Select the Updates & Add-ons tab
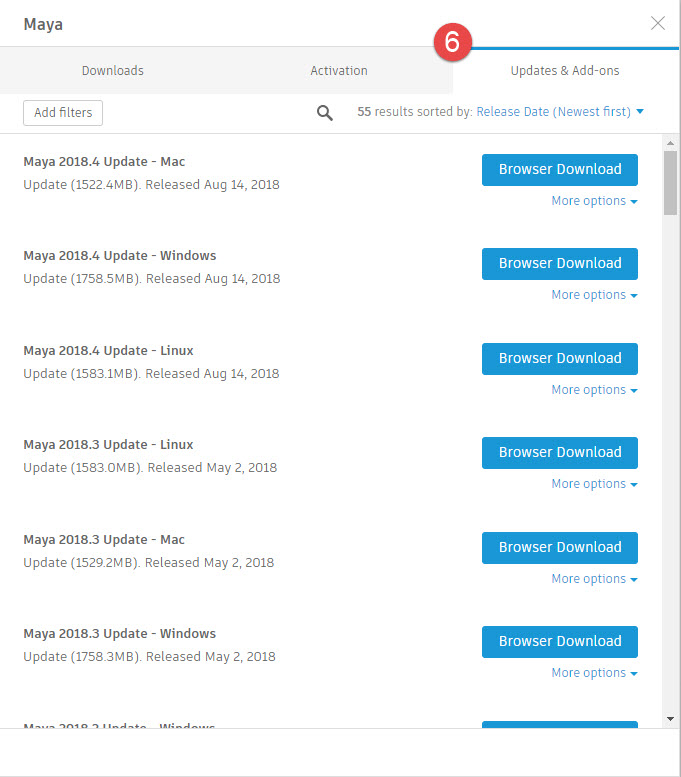This screenshot has height=777, width=681. (x=565, y=71)
